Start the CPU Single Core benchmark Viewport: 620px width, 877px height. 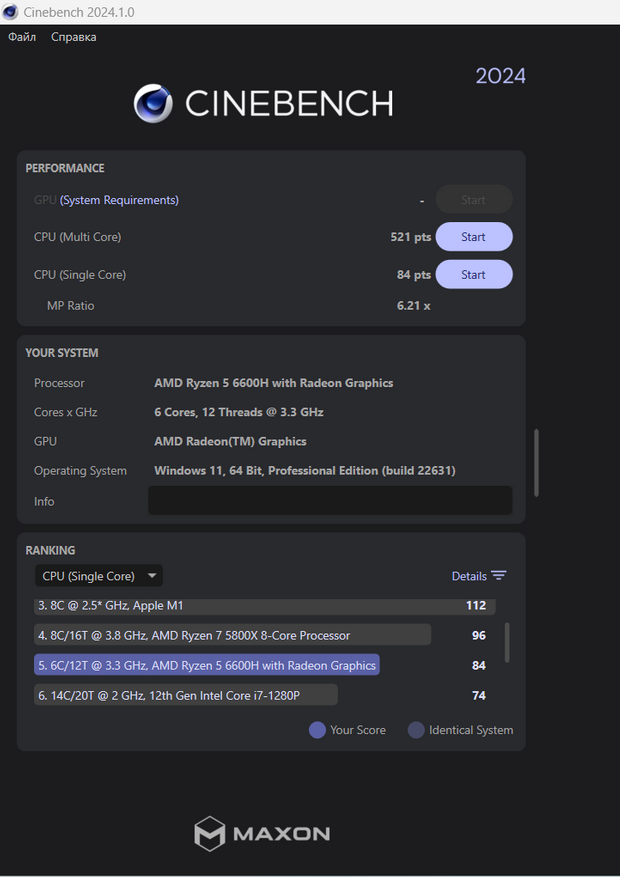pyautogui.click(x=473, y=275)
